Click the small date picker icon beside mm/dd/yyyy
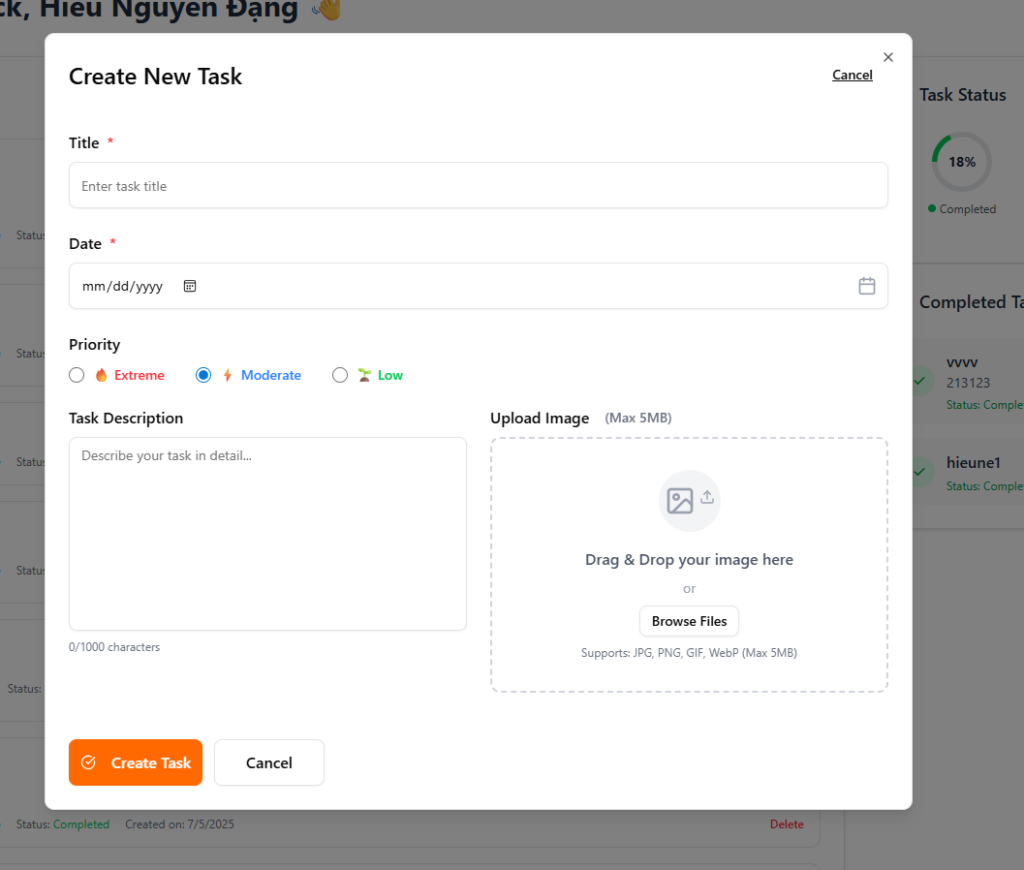The height and width of the screenshot is (870, 1024). [190, 286]
